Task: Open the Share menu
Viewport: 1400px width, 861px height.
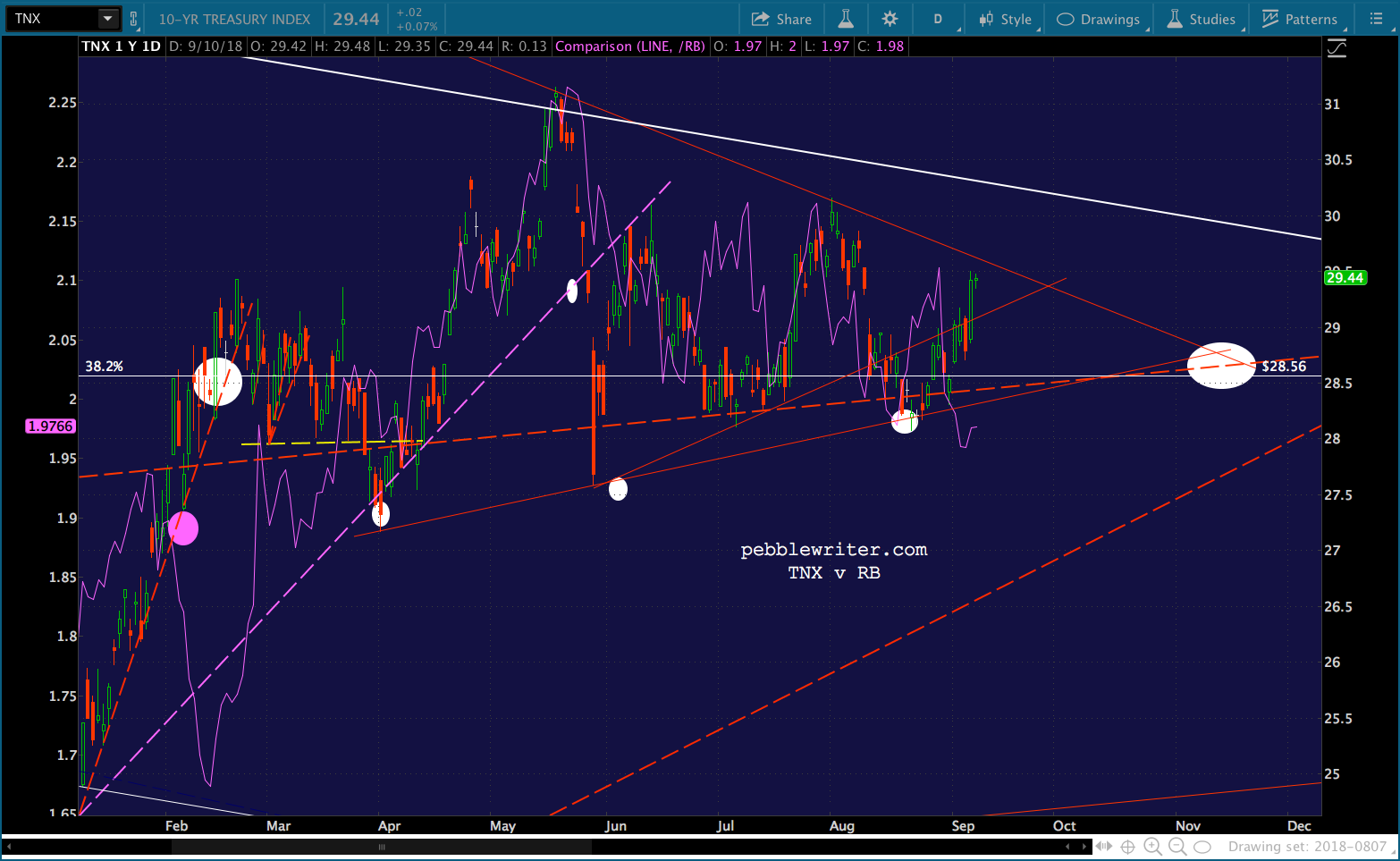Action: (781, 19)
